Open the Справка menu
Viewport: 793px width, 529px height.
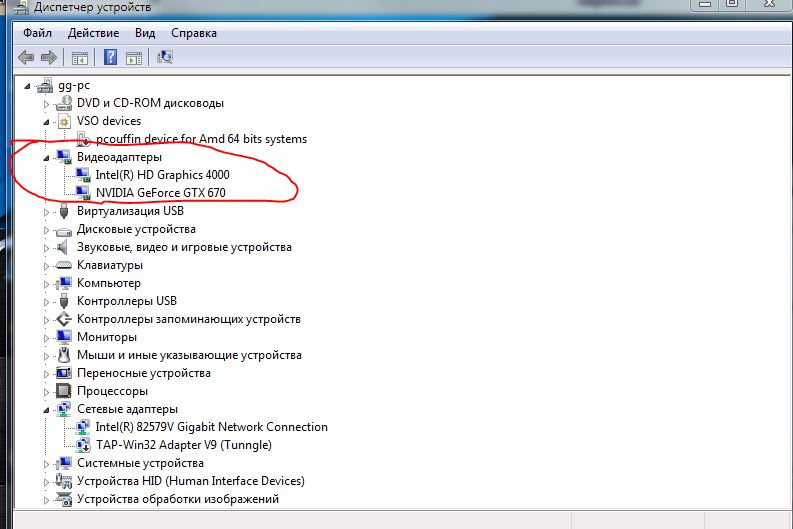pyautogui.click(x=193, y=33)
